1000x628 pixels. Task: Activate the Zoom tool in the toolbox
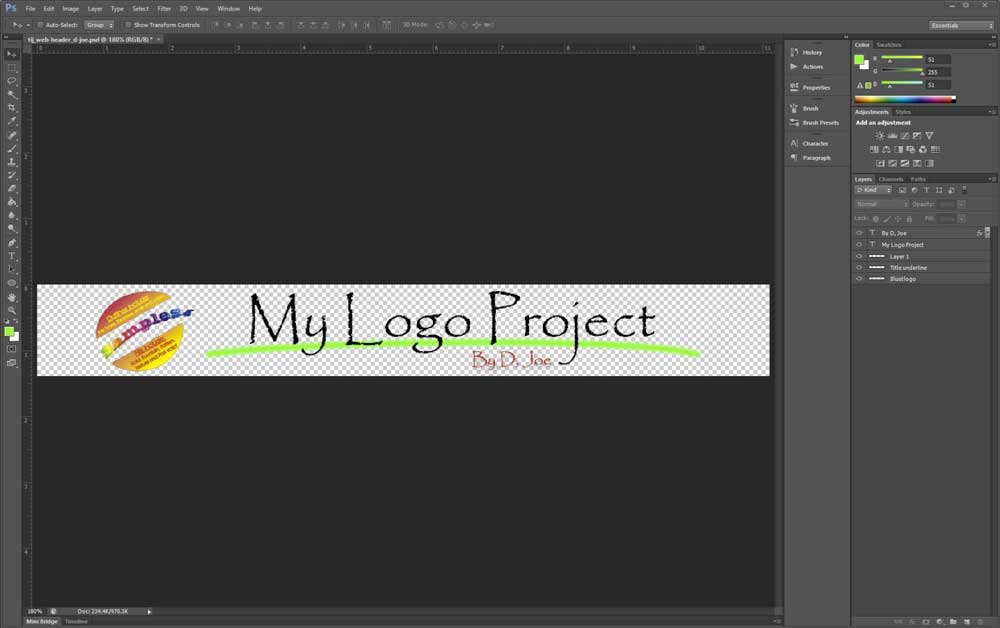tap(12, 310)
